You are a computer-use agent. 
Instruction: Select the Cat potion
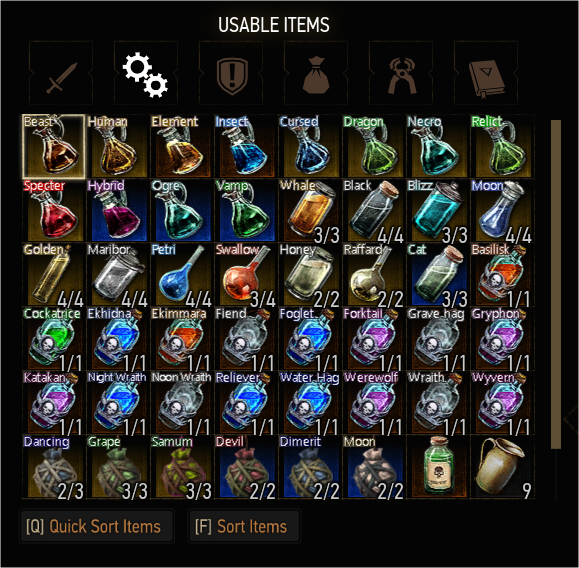click(x=438, y=275)
